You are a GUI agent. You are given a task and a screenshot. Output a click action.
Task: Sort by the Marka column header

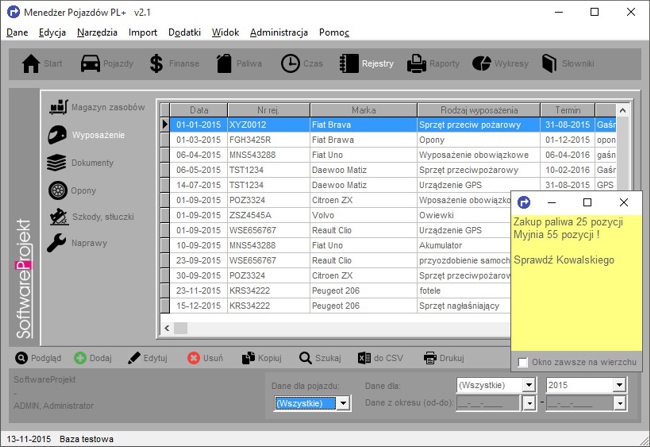pyautogui.click(x=364, y=110)
